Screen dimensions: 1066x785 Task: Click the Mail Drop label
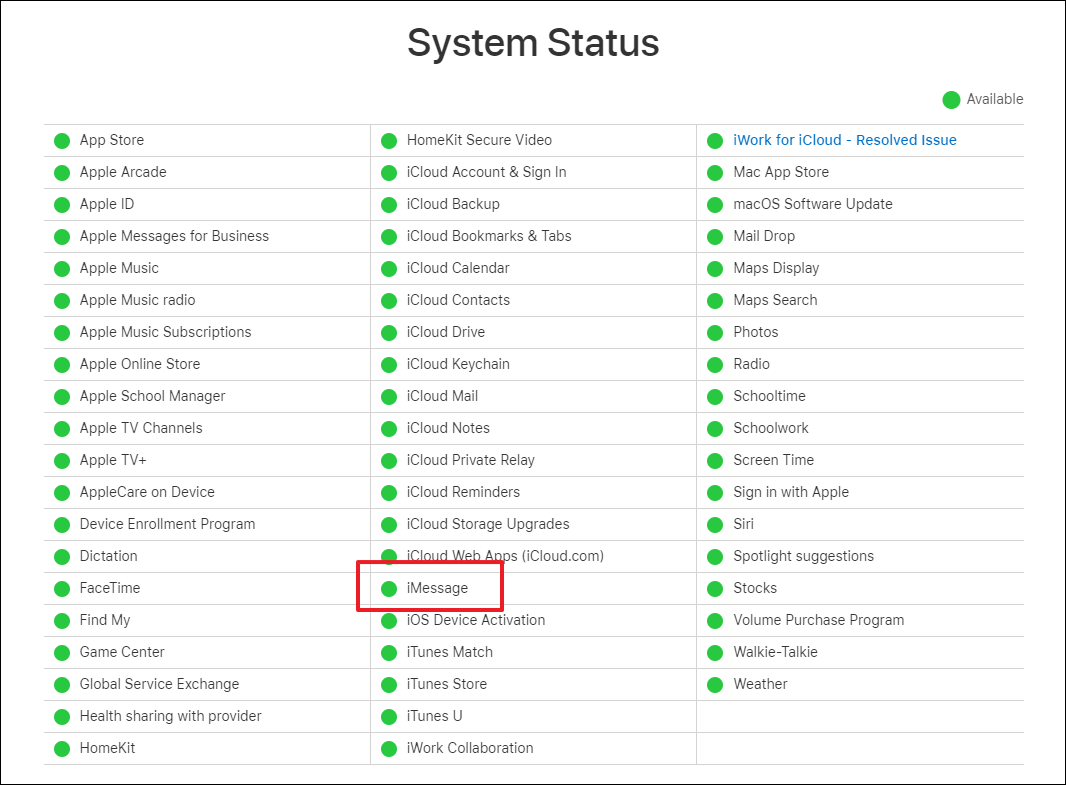[x=763, y=236]
